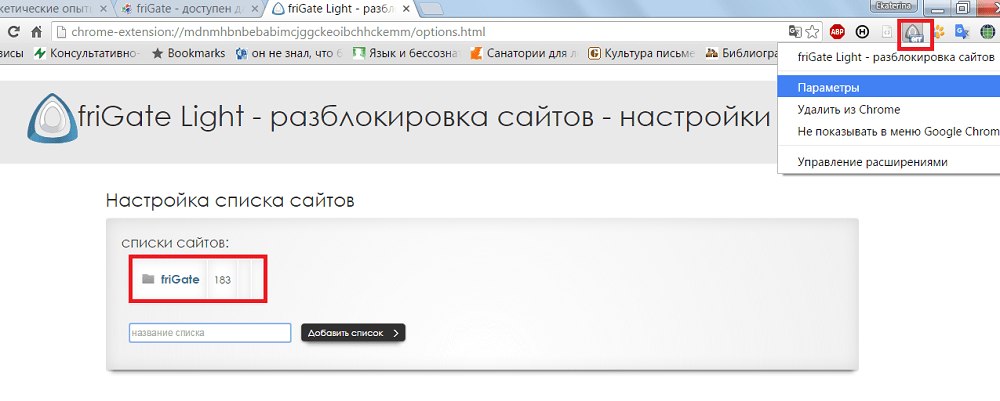Screen dimensions: 1000x401
Task: Click the friGate logo in header
Action: [x=52, y=118]
